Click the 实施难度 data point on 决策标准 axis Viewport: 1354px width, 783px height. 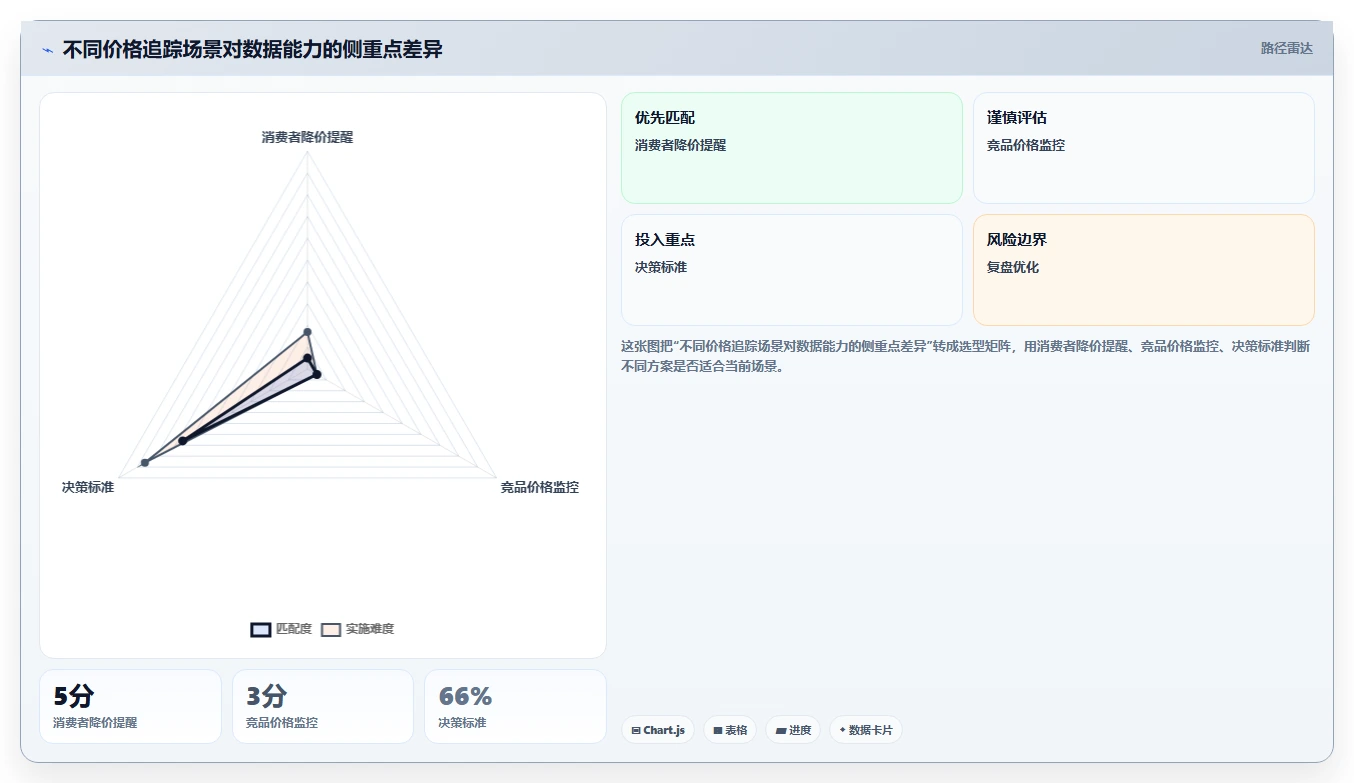point(145,462)
